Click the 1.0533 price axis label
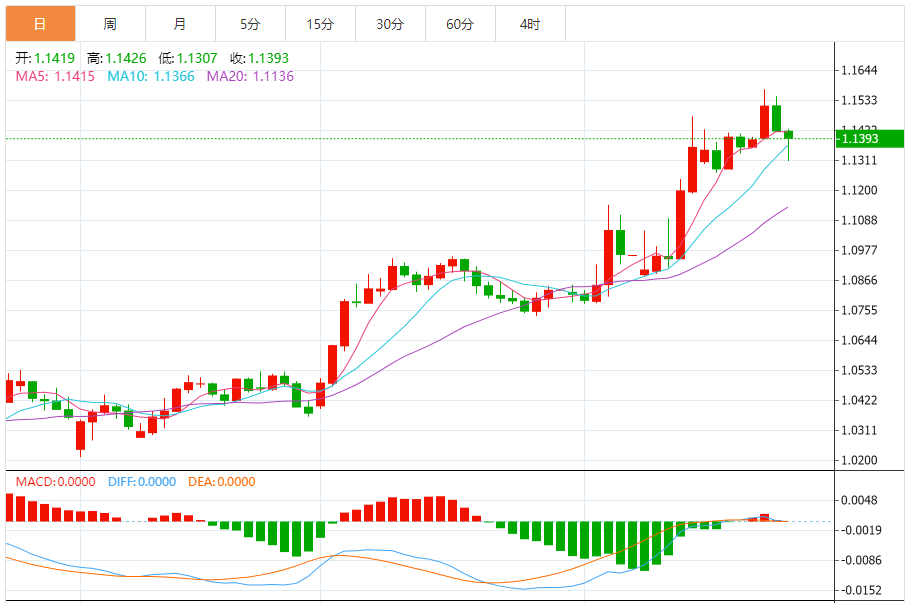The image size is (911, 603). pos(859,371)
